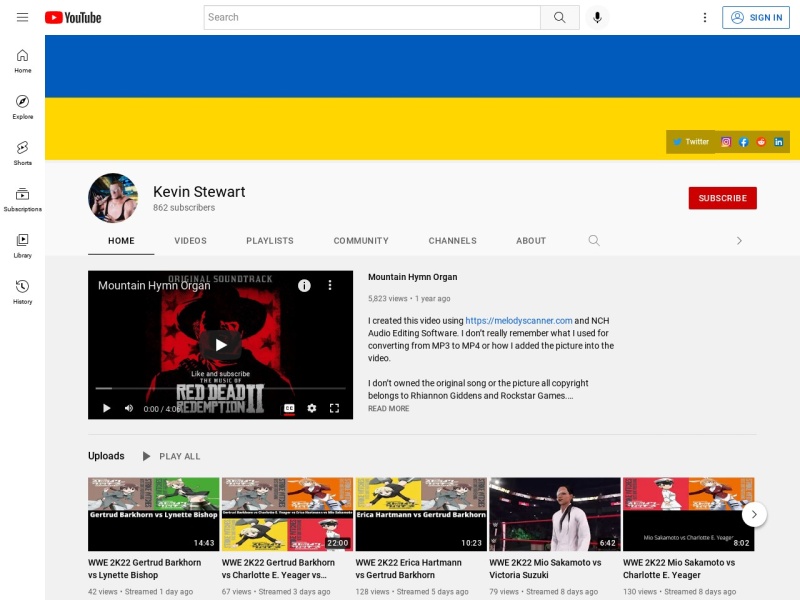The height and width of the screenshot is (600, 800).
Task: Open the 22:00 Charlotte E. Yeager thumbnail
Action: click(287, 514)
